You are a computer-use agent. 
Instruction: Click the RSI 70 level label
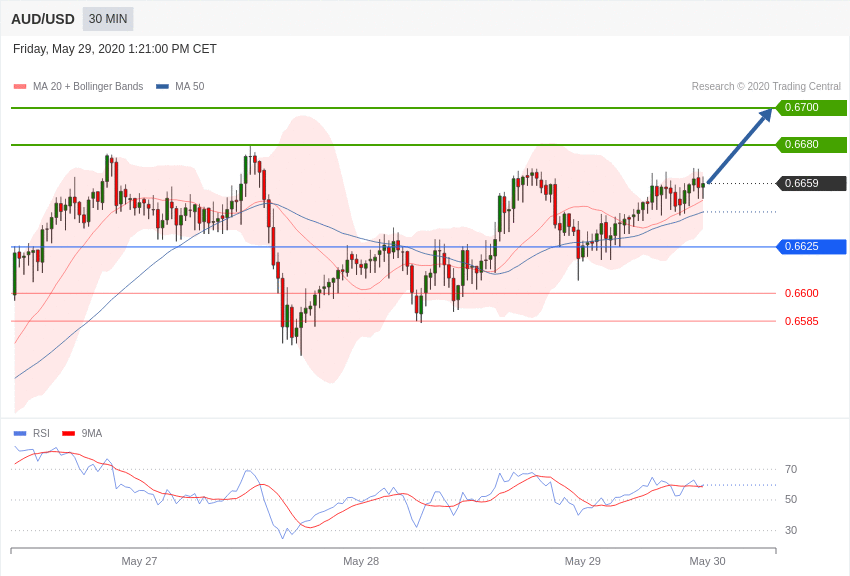tap(791, 469)
